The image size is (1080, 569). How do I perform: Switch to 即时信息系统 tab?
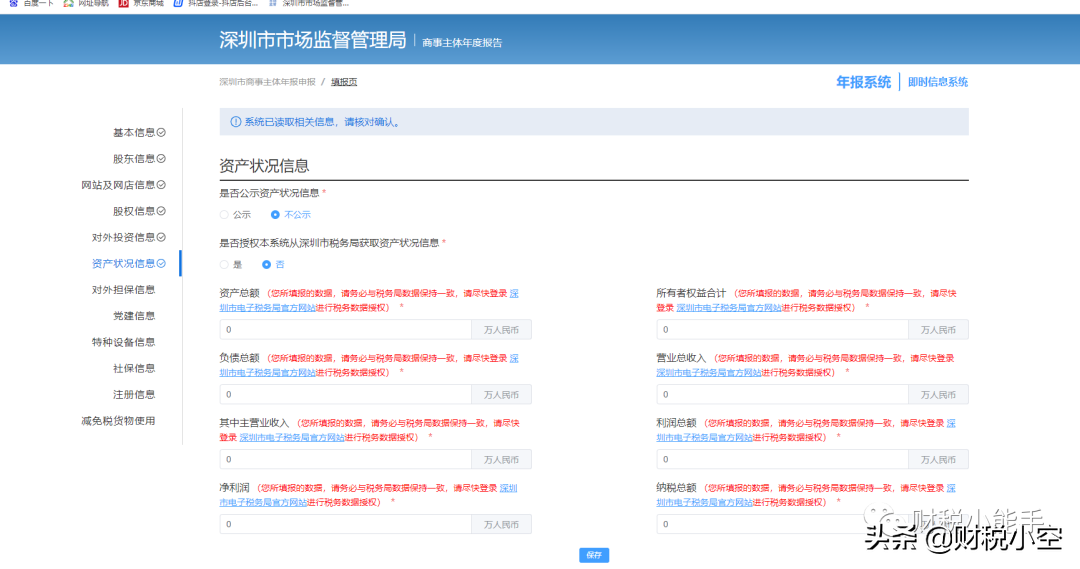(937, 82)
